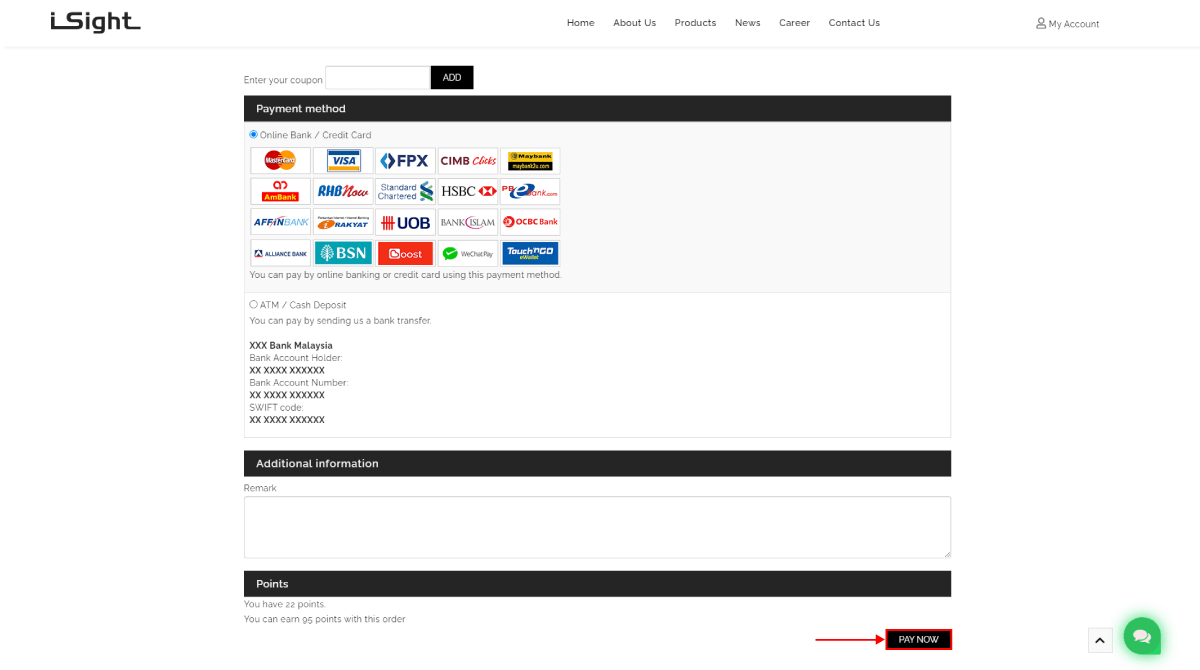Image resolution: width=1200 pixels, height=670 pixels.
Task: Go to the i-Sight logo homepage
Action: coord(96,21)
